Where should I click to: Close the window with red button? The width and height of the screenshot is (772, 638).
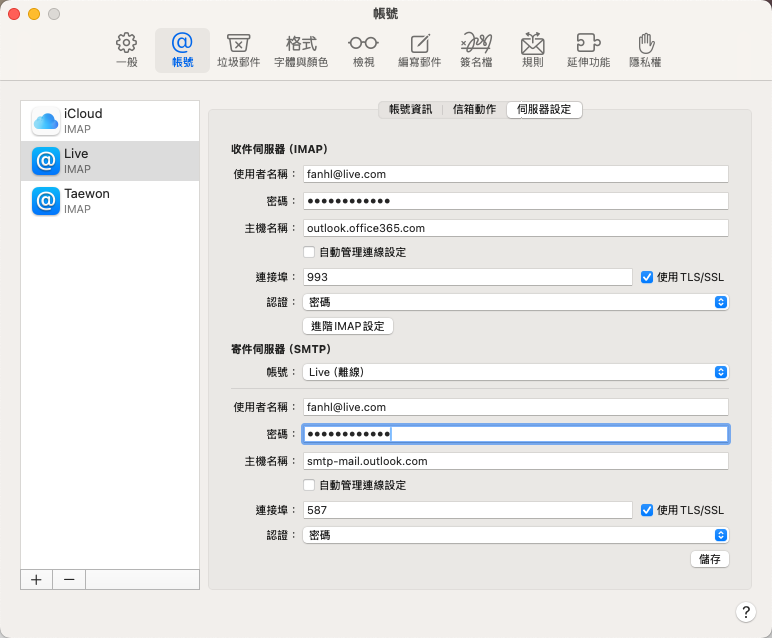pos(14,14)
